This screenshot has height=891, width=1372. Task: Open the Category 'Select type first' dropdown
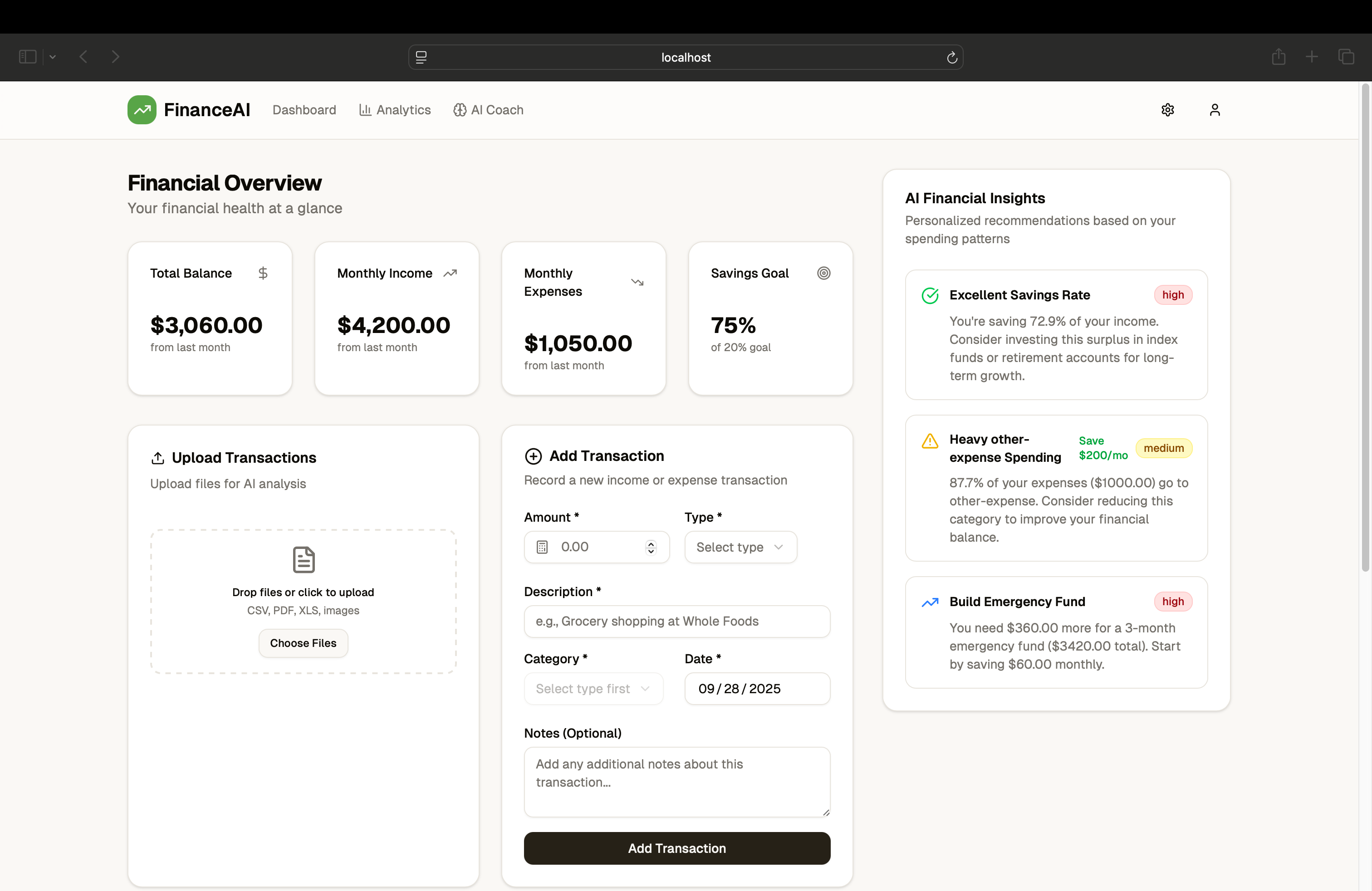(593, 689)
